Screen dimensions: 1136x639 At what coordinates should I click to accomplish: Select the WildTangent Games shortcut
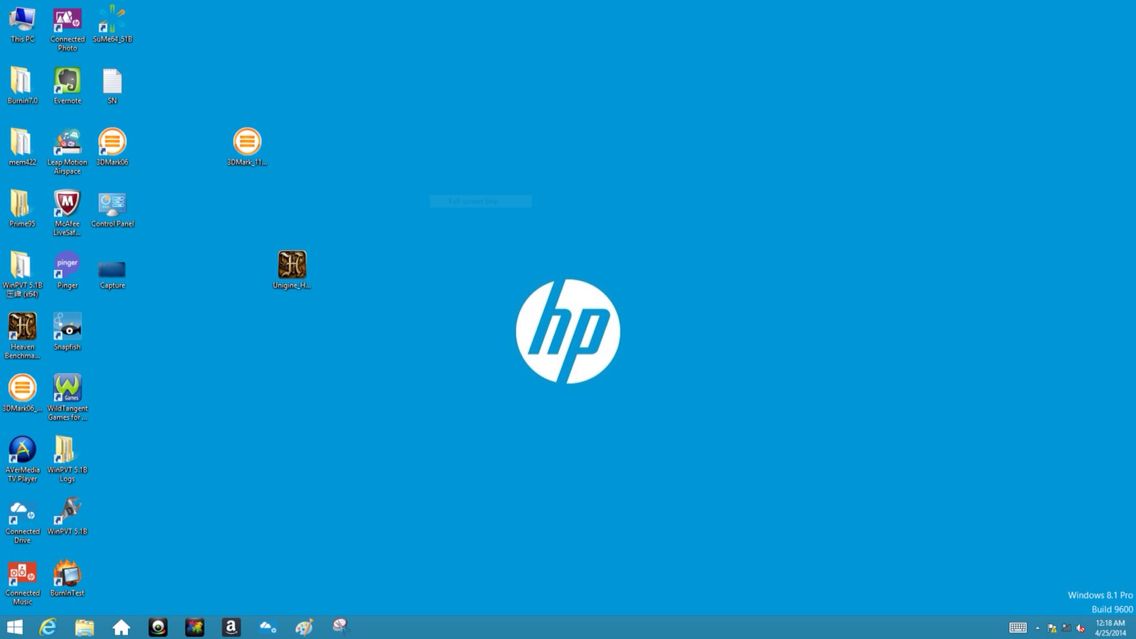tap(67, 398)
